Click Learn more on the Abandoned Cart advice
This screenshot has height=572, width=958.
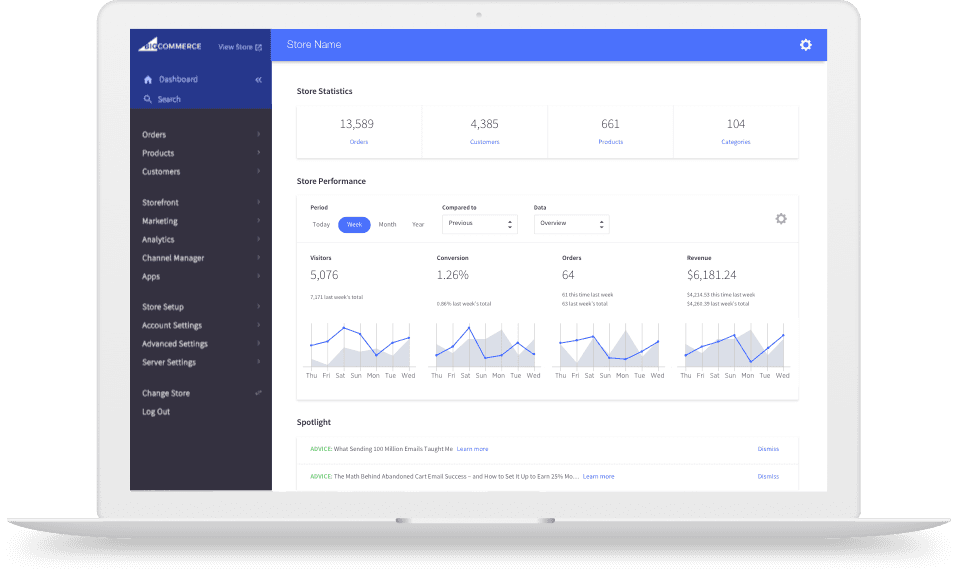click(x=598, y=476)
